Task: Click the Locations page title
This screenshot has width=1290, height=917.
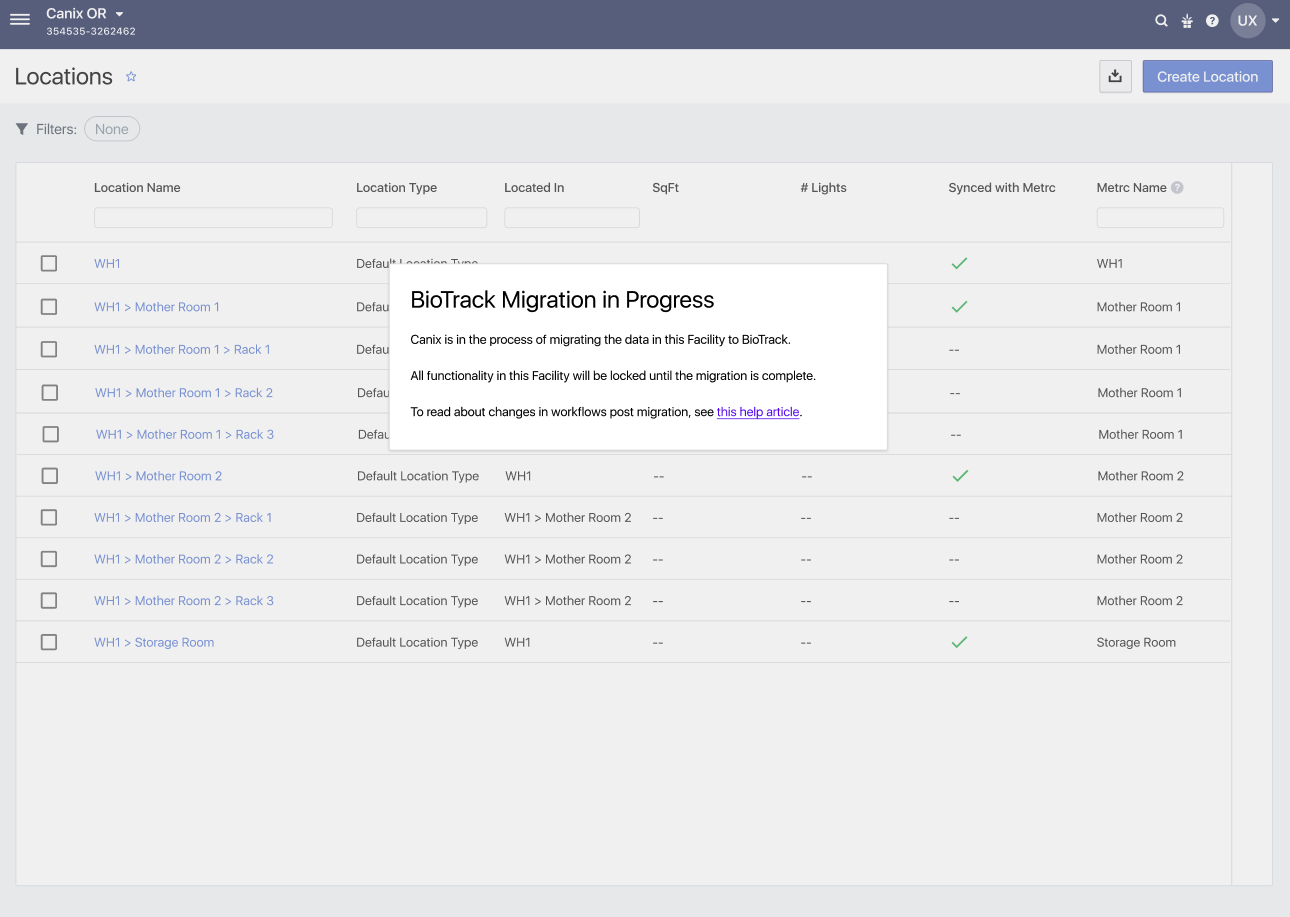Action: pos(64,76)
